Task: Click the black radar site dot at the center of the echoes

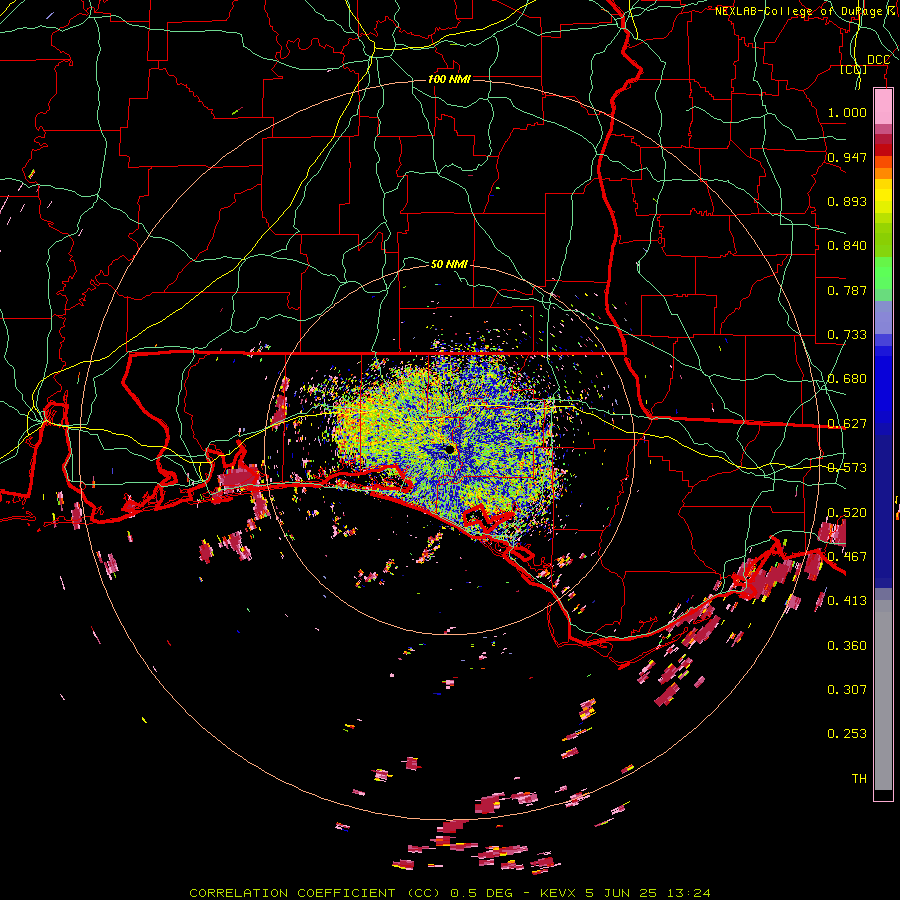Action: (x=450, y=449)
